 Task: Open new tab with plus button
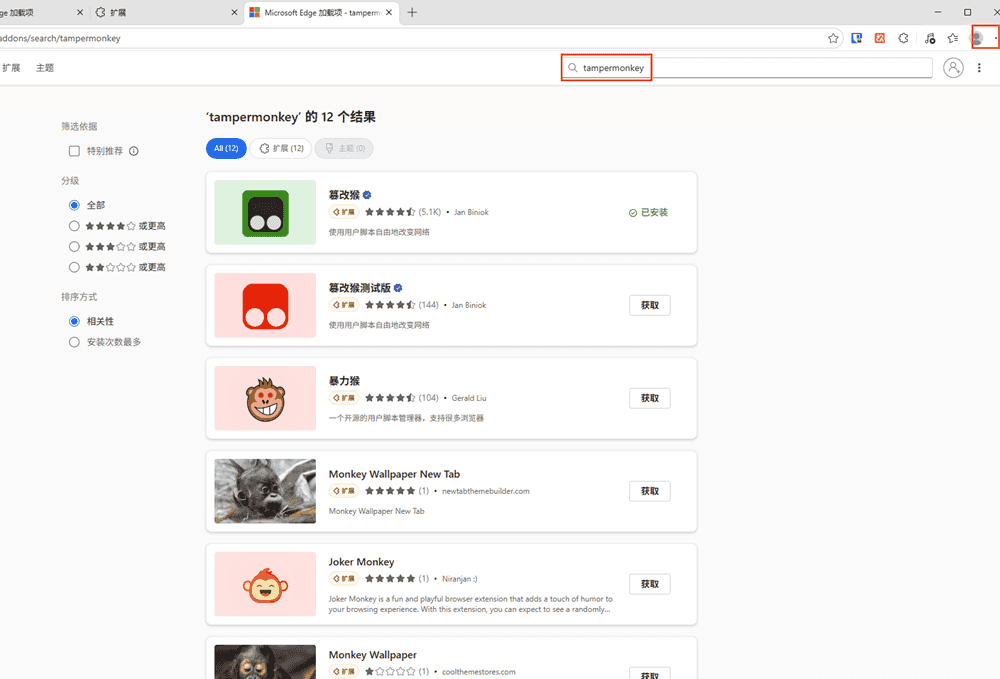click(412, 12)
